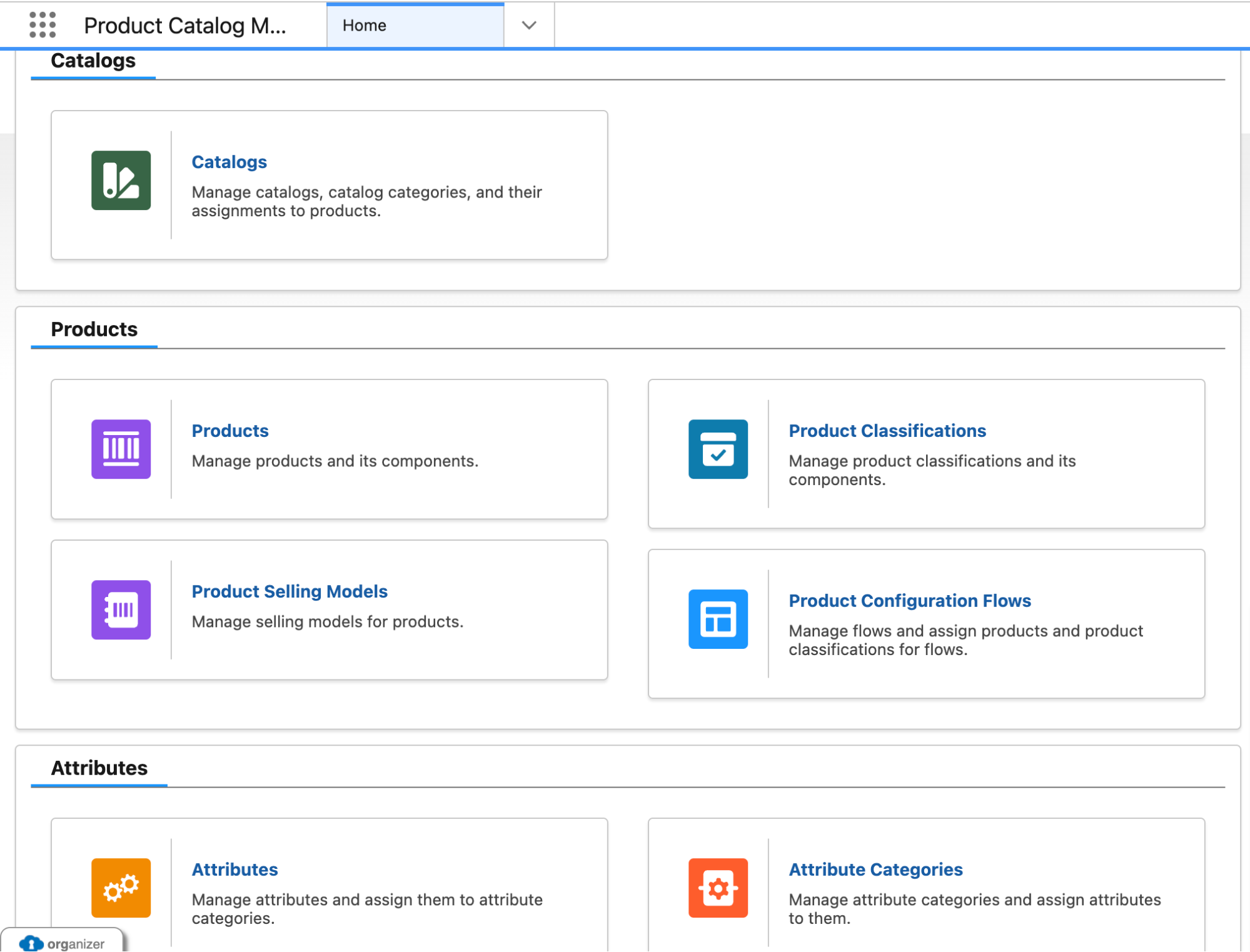The width and height of the screenshot is (1250, 952).
Task: Click 'Manage attributes and assign them' description
Action: pos(367,909)
